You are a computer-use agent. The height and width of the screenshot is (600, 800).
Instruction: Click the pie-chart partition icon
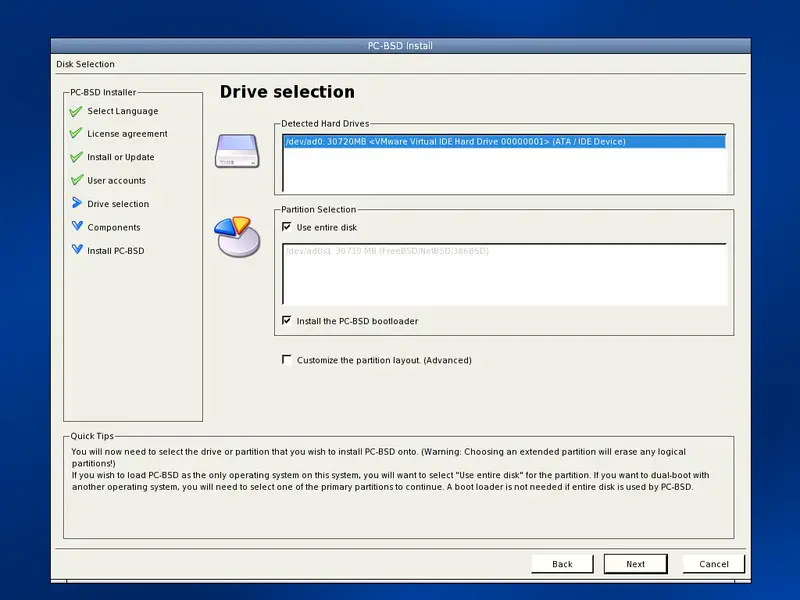[x=237, y=237]
